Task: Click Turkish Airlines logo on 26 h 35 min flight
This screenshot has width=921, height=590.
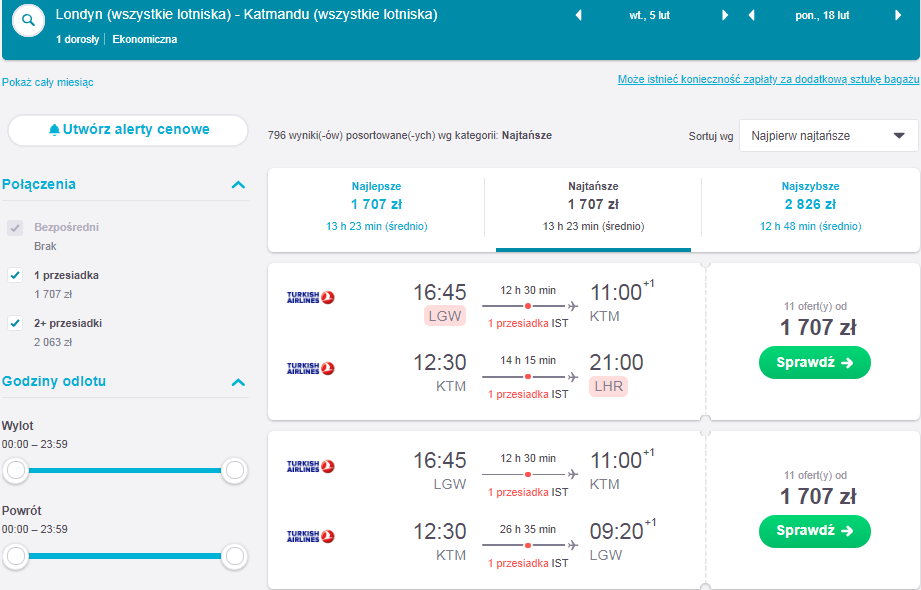Action: point(310,536)
